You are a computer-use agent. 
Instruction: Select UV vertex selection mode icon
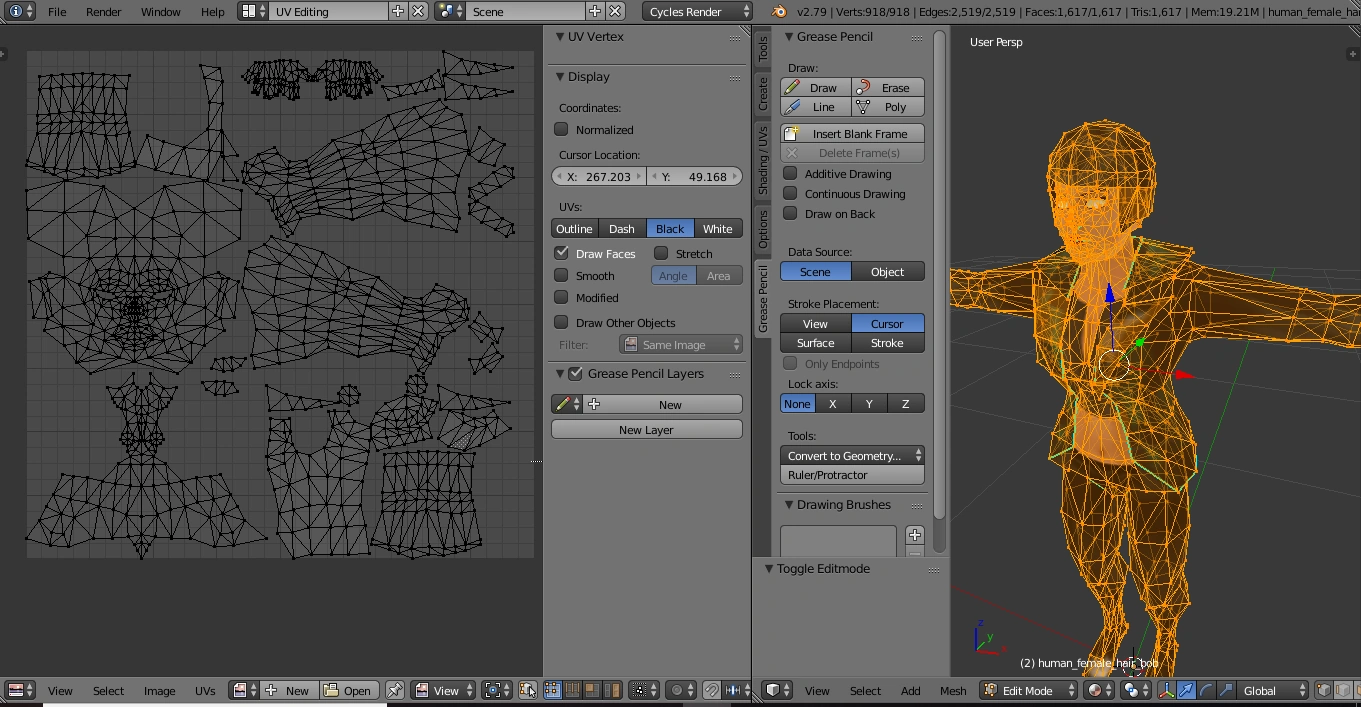tap(553, 690)
